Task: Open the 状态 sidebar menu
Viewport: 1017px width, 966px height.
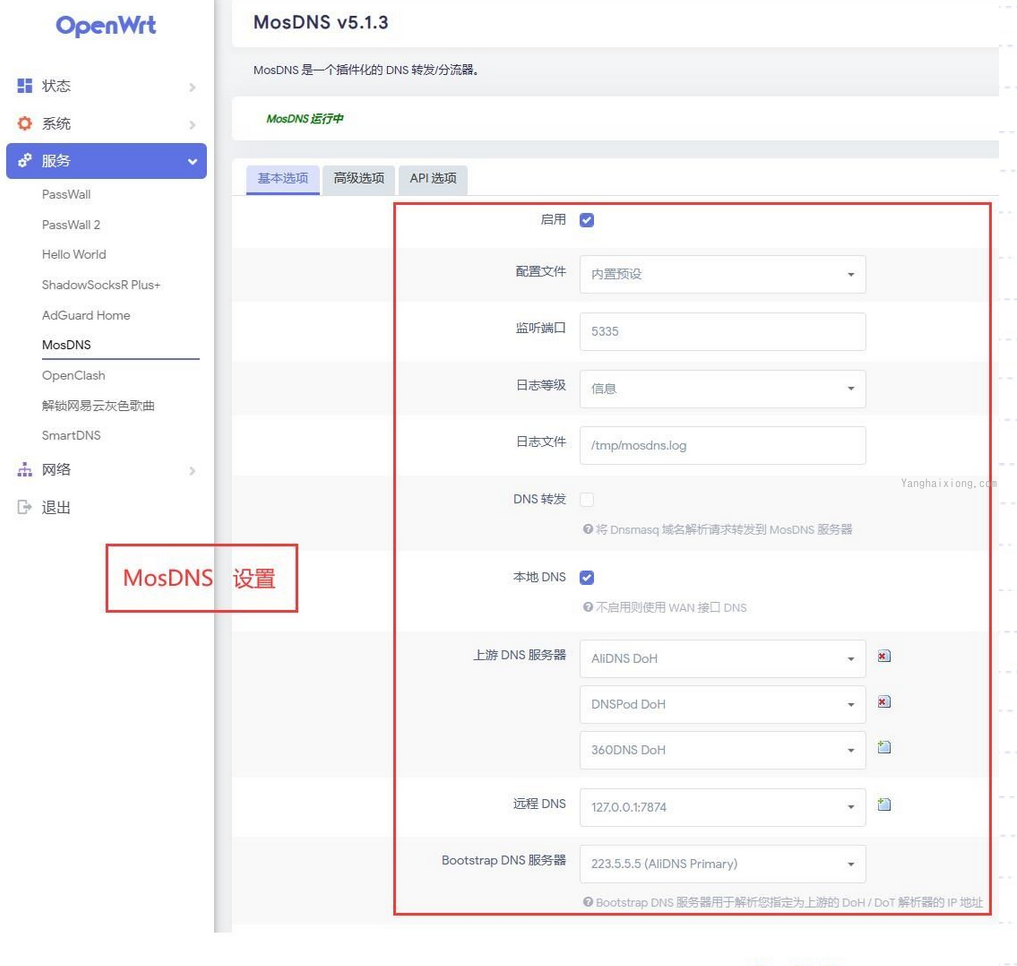Action: [x=106, y=86]
